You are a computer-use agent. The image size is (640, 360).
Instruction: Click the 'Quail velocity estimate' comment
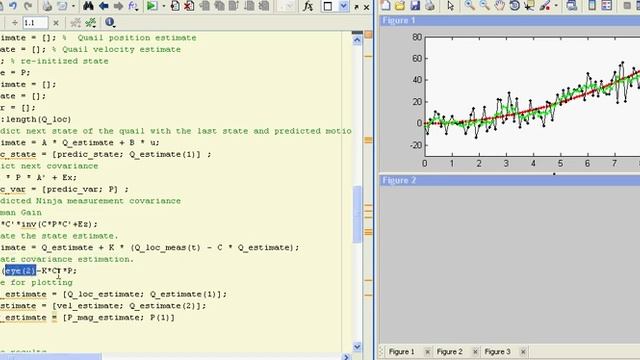coord(121,49)
